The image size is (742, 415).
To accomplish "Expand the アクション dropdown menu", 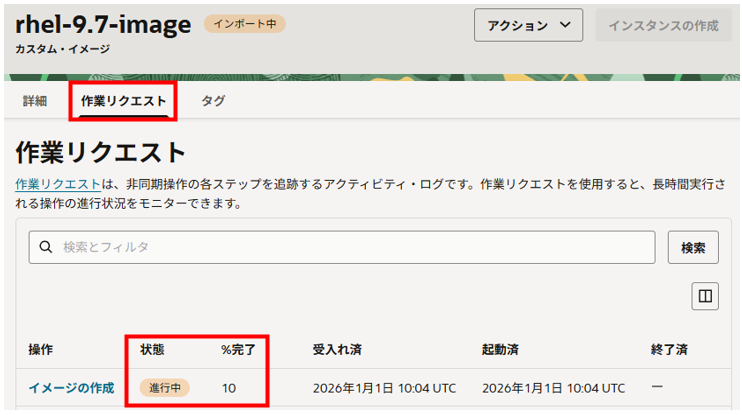I will [528, 26].
